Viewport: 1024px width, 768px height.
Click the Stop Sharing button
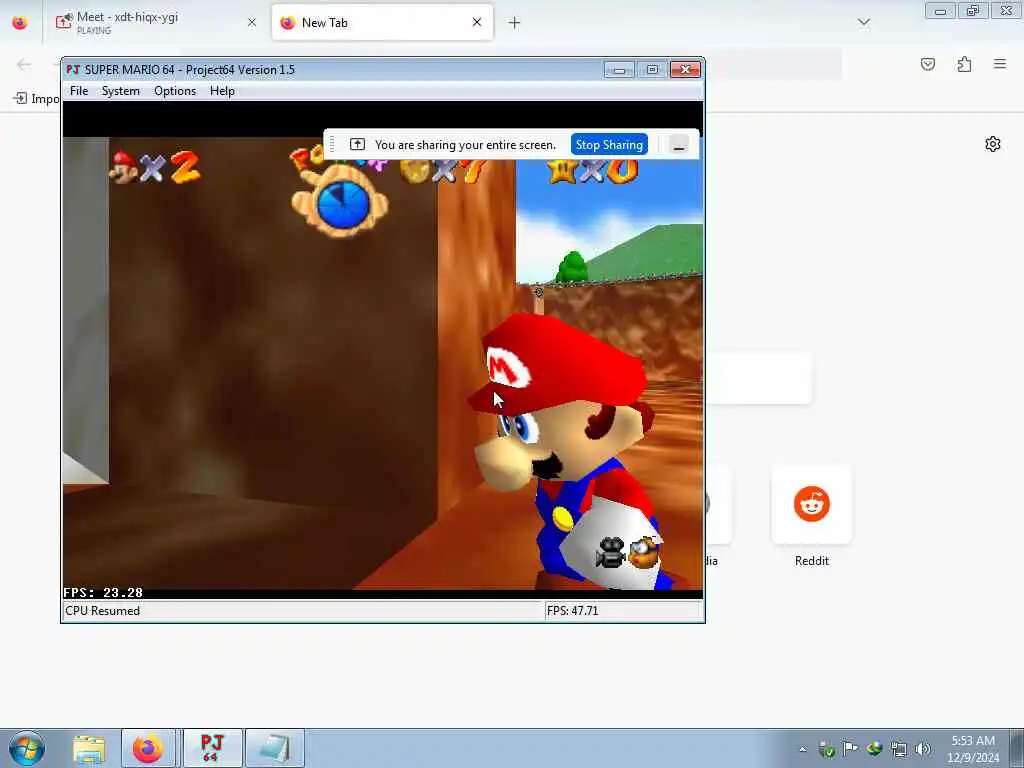609,145
